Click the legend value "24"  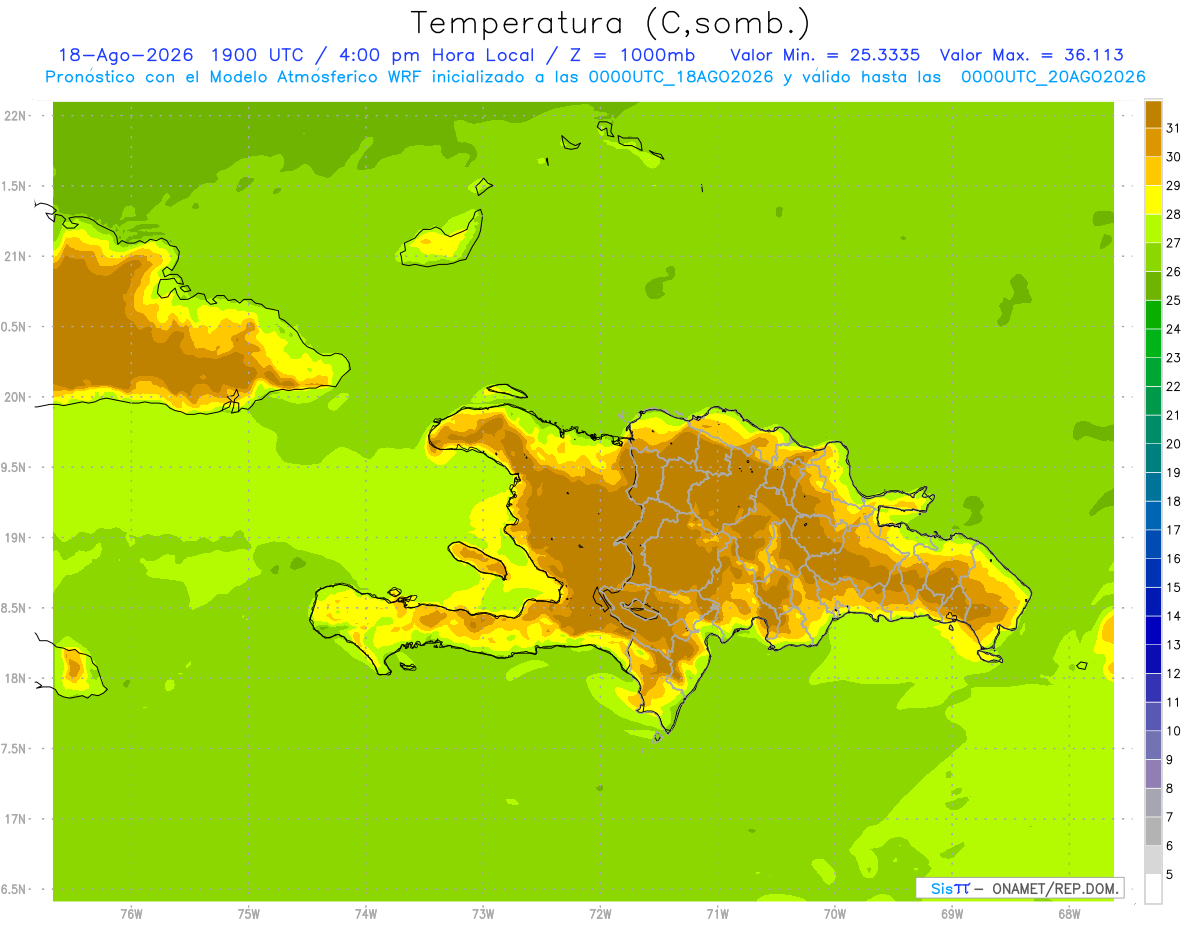click(1173, 329)
